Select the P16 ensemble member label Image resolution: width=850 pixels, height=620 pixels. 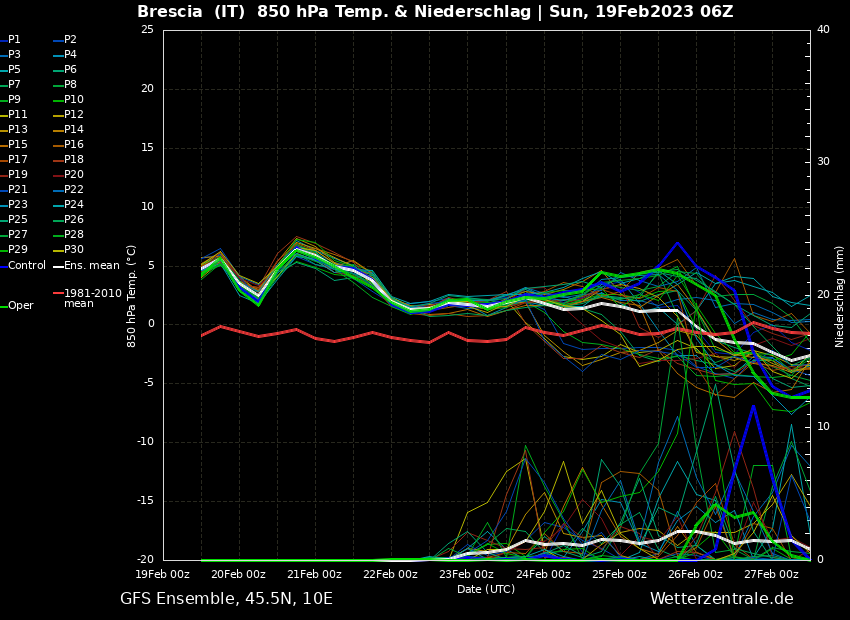74,145
